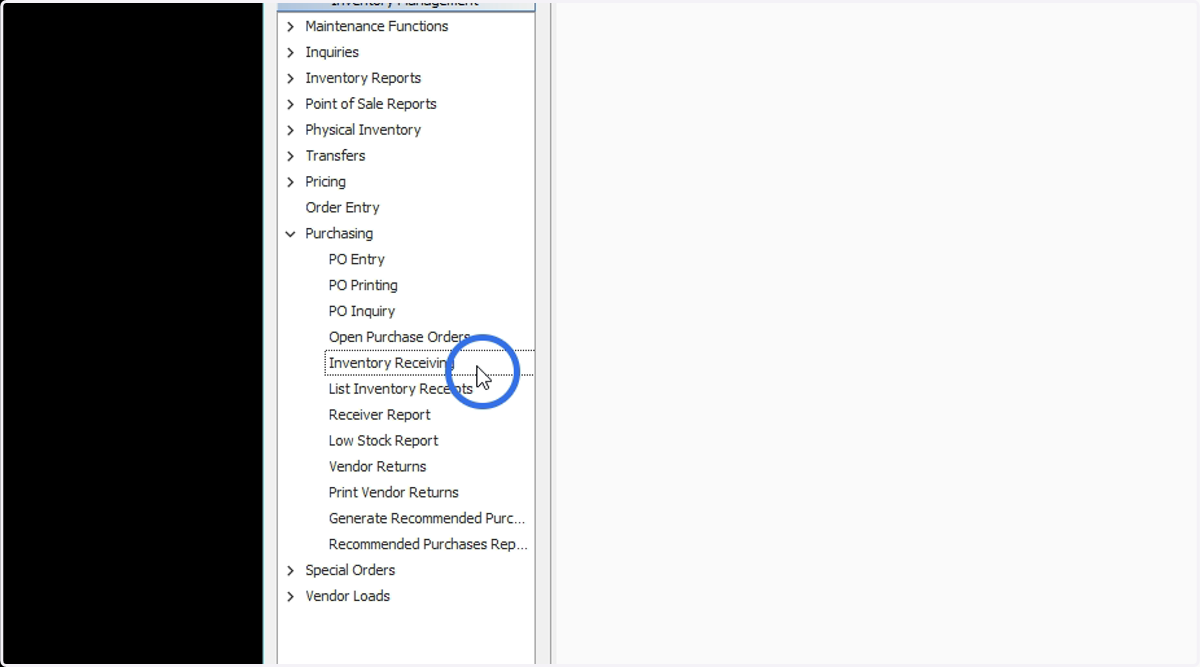1200x667 pixels.
Task: Open PO Printing under Purchasing
Action: point(363,286)
